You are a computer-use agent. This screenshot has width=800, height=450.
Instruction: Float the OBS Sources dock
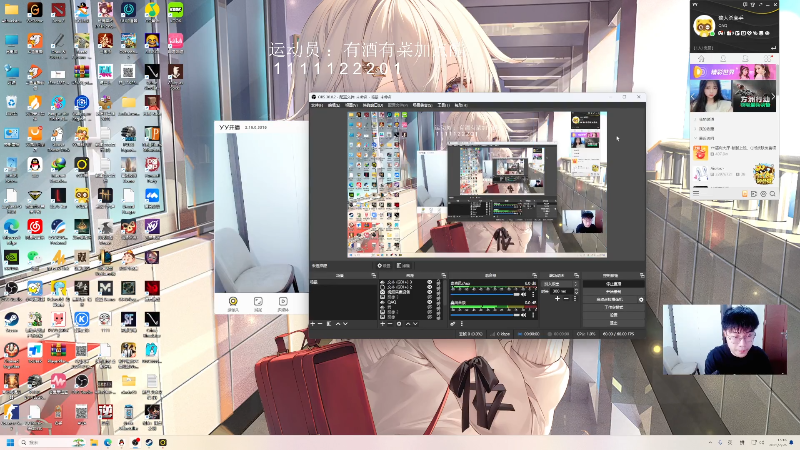[443, 275]
